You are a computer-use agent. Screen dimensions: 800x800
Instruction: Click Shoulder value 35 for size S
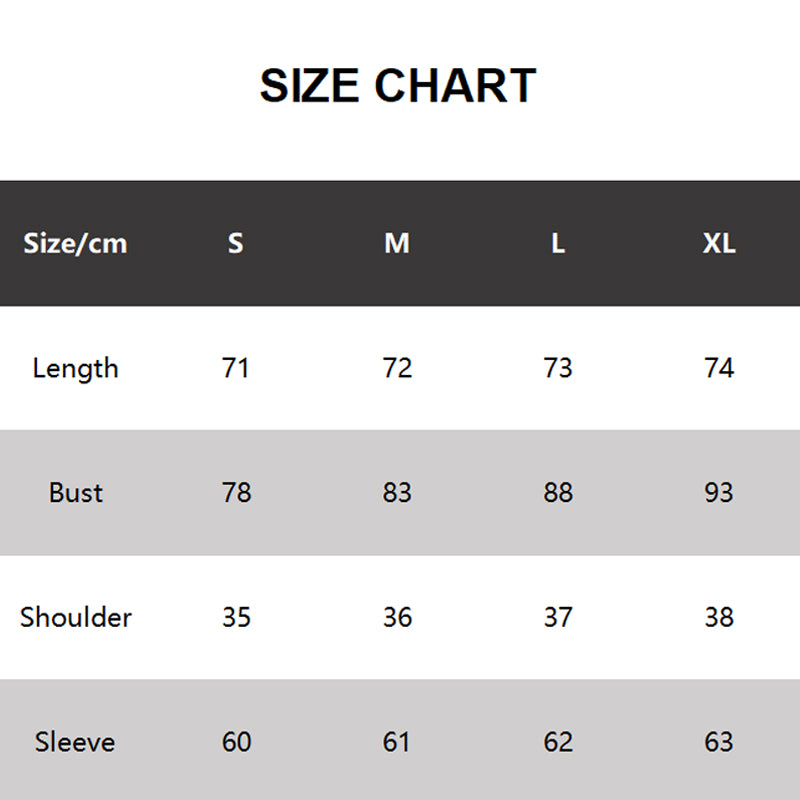pos(235,617)
